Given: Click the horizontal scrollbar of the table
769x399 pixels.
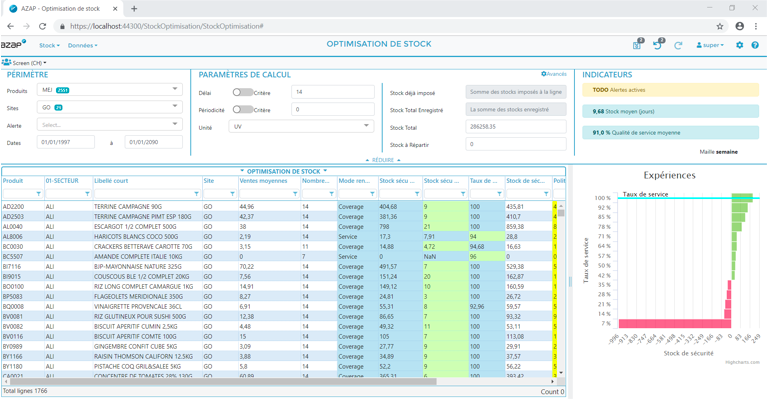Looking at the screenshot, I should (x=222, y=381).
